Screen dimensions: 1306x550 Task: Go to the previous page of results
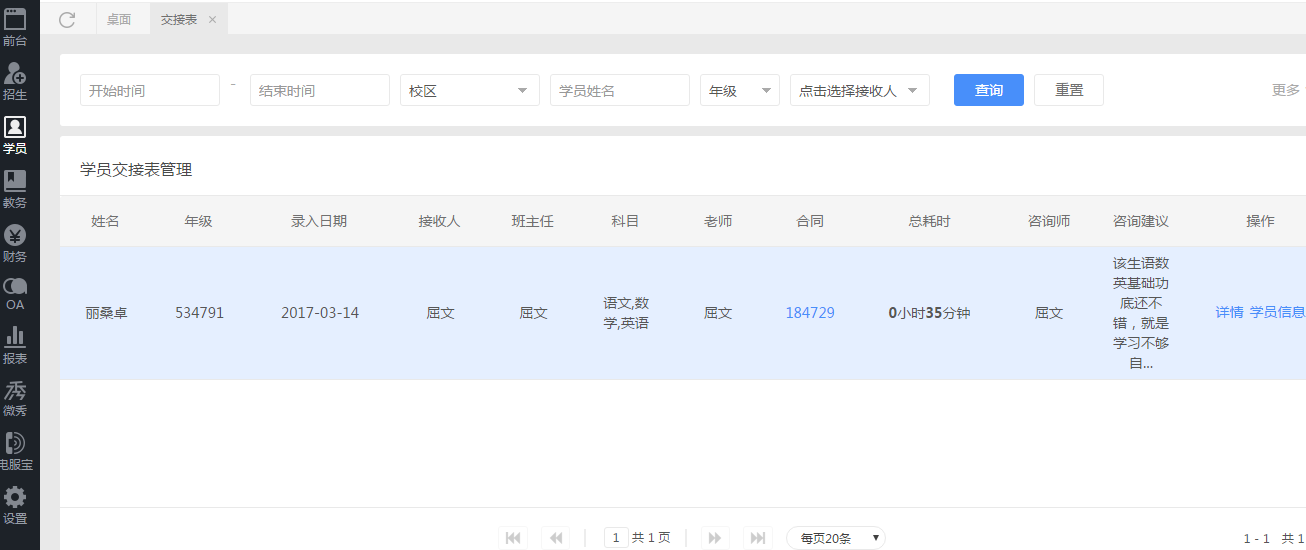coord(555,538)
